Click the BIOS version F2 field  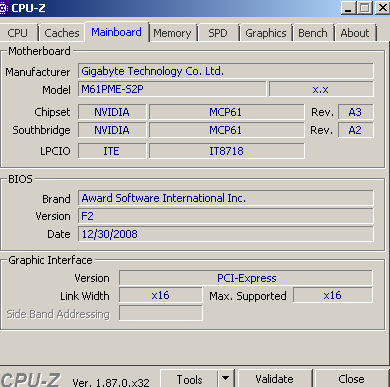[226, 216]
